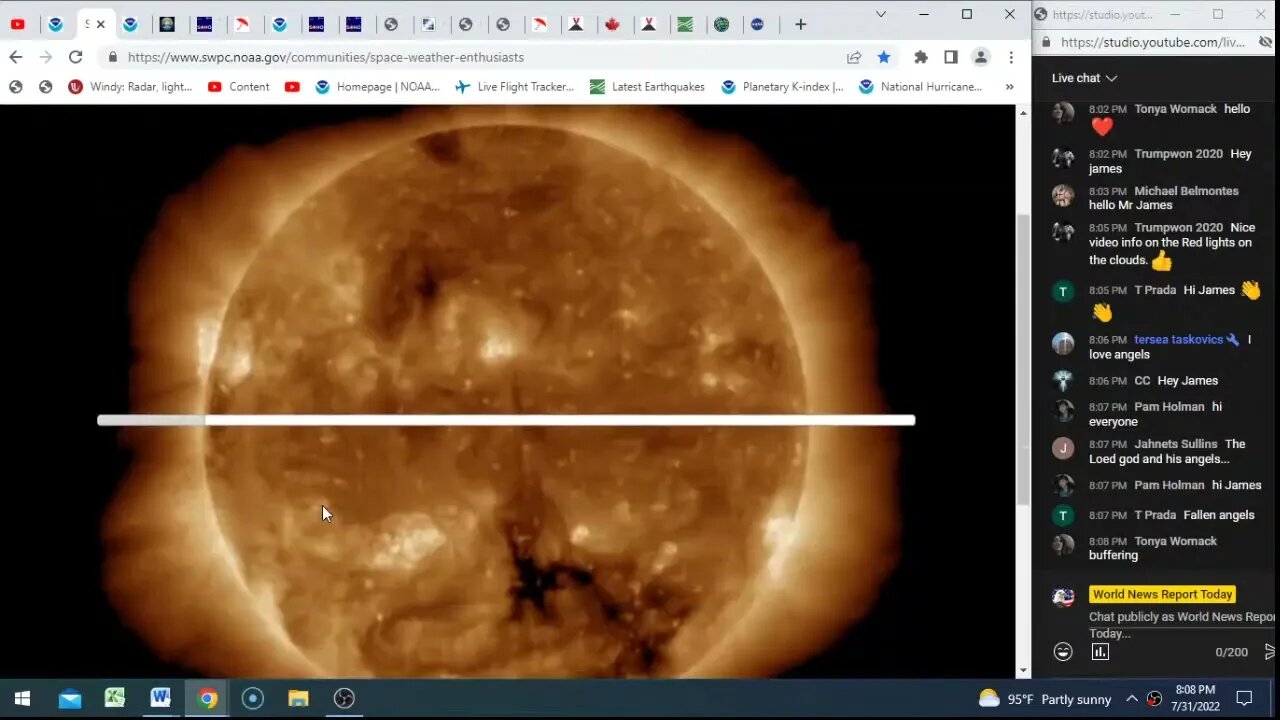Image resolution: width=1280 pixels, height=720 pixels.
Task: Click the 0/200 character counter
Action: tap(1231, 652)
